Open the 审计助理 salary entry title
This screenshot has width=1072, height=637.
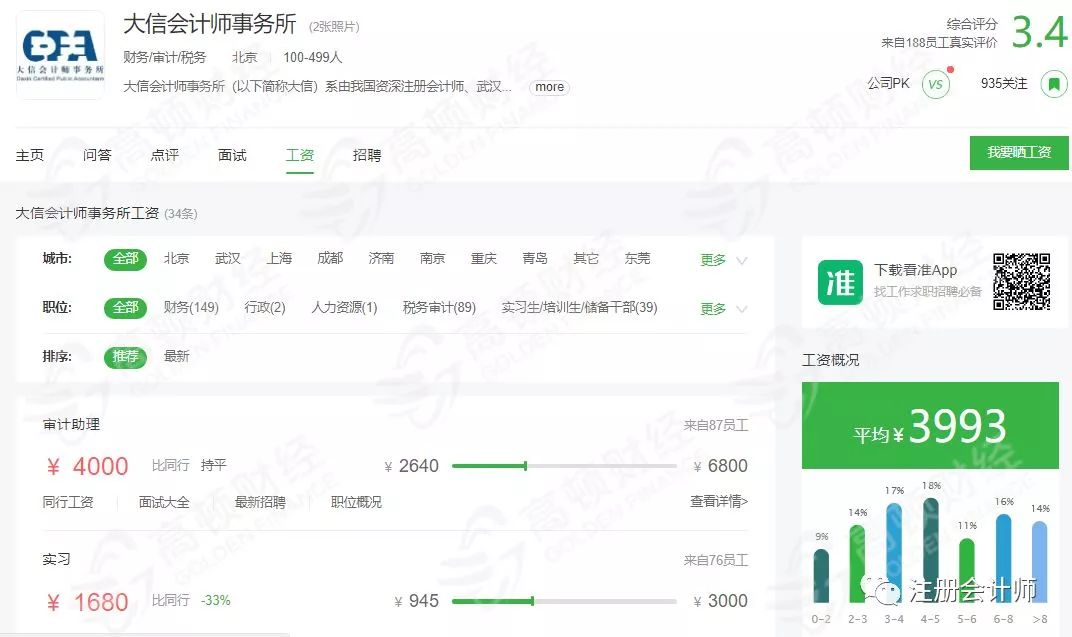[71, 424]
